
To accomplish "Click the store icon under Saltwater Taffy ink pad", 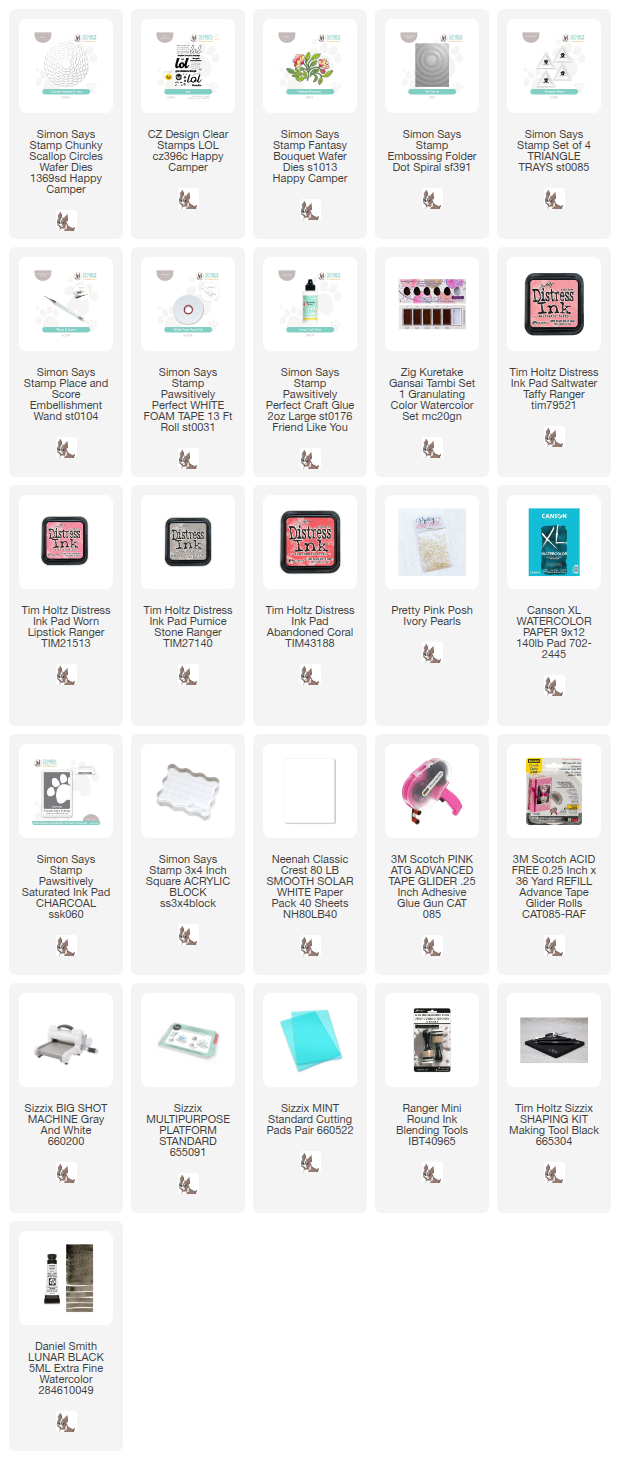I will [x=554, y=437].
